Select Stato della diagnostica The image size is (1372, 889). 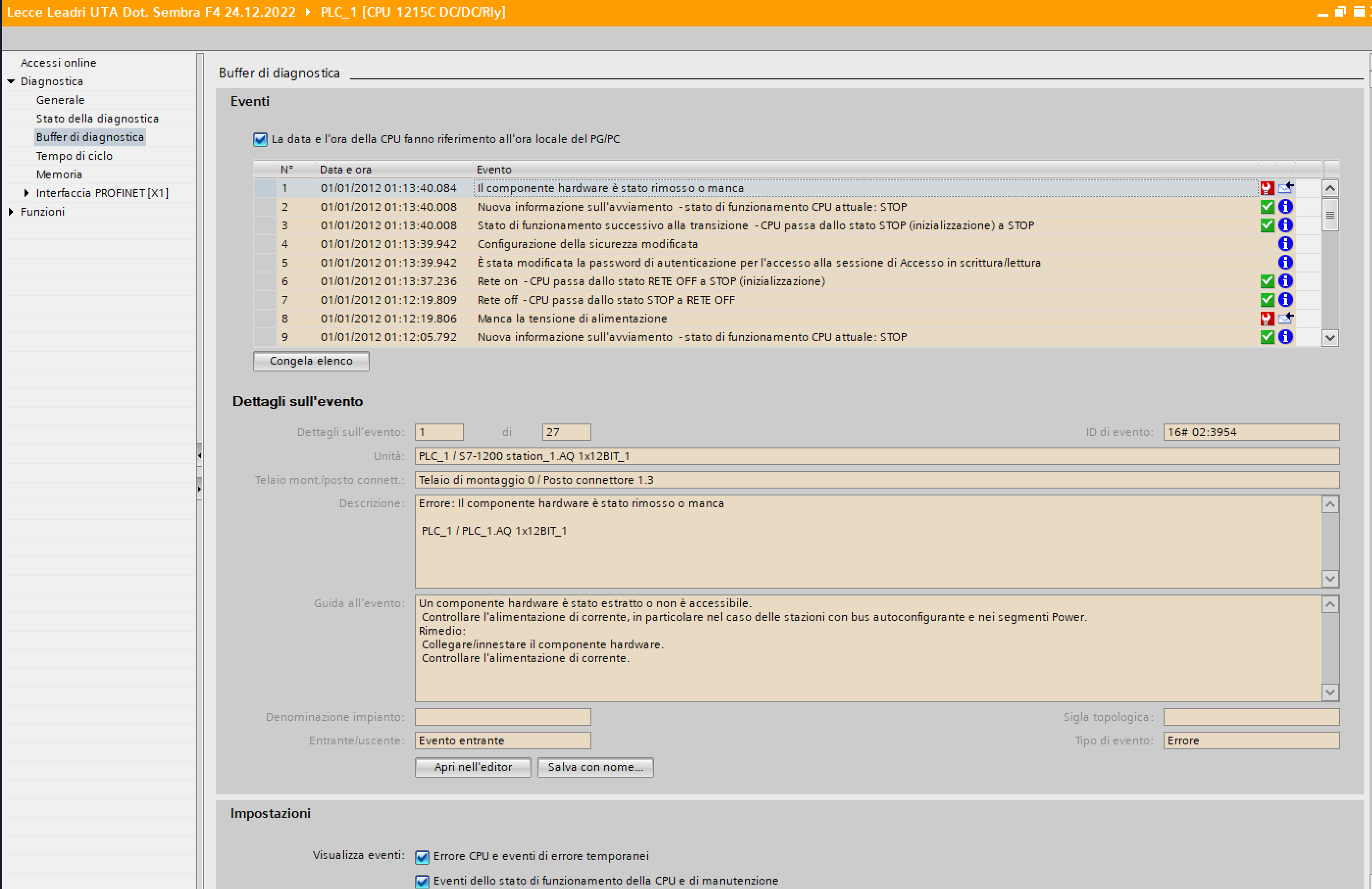click(97, 118)
